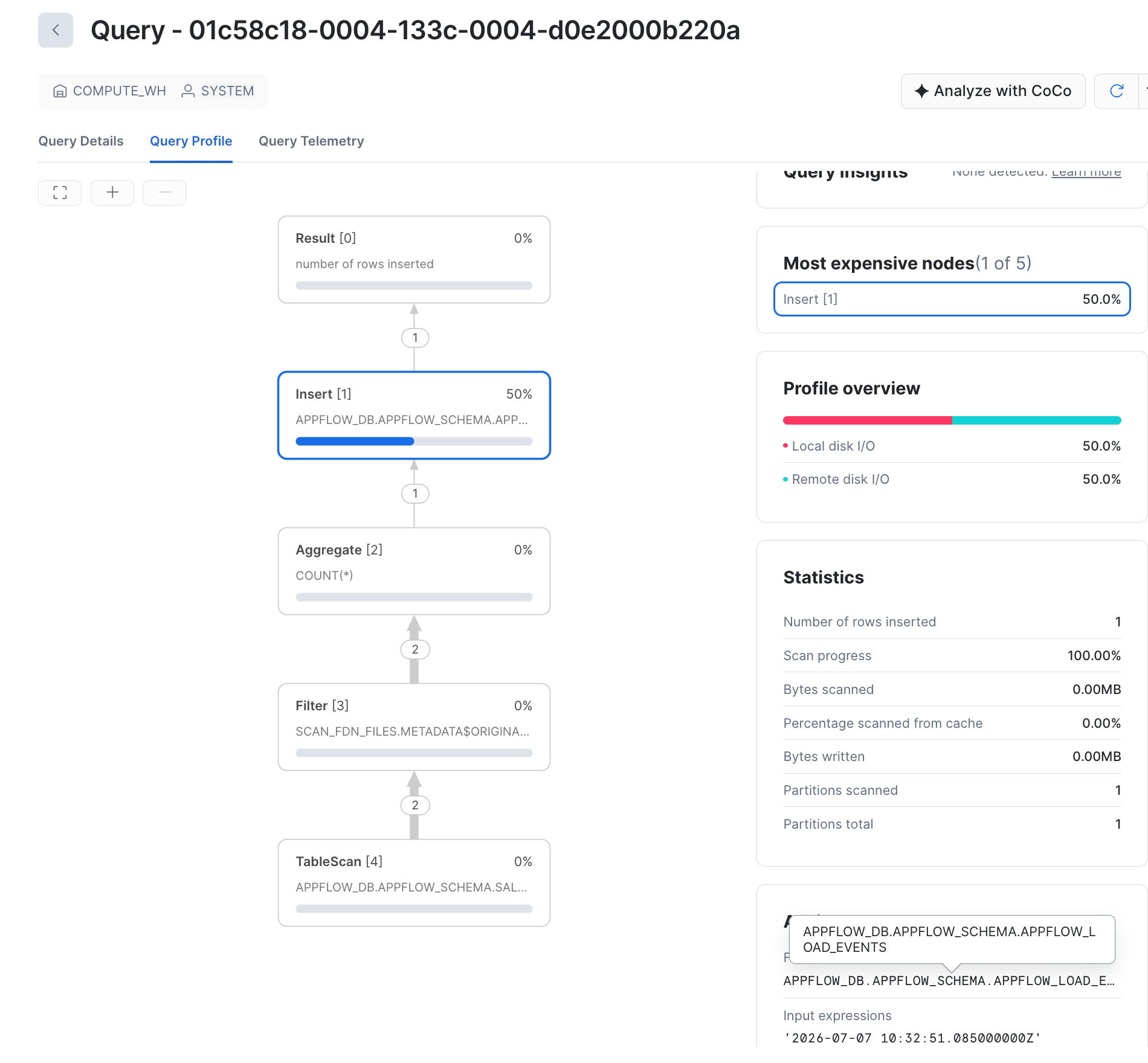Click the Local disk I/O red dot
1148x1063 pixels.
tap(785, 446)
